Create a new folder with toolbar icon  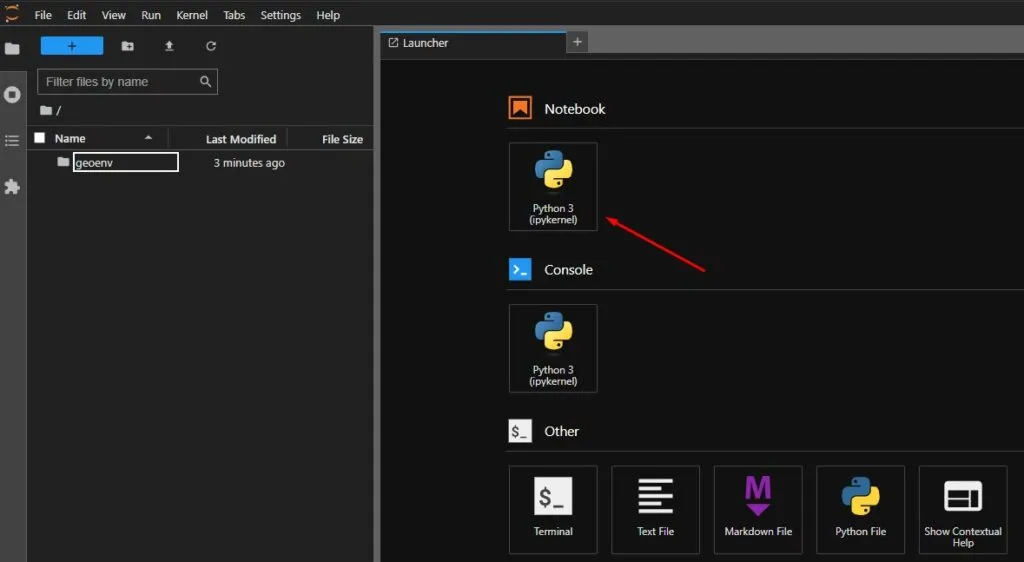[127, 46]
